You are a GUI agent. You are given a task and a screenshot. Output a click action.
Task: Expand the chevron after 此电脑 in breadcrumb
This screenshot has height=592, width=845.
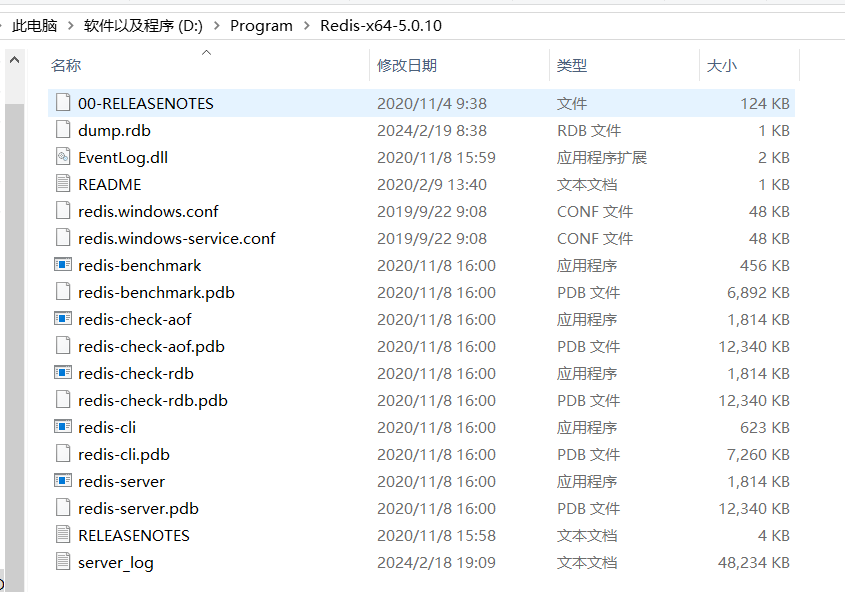point(71,25)
